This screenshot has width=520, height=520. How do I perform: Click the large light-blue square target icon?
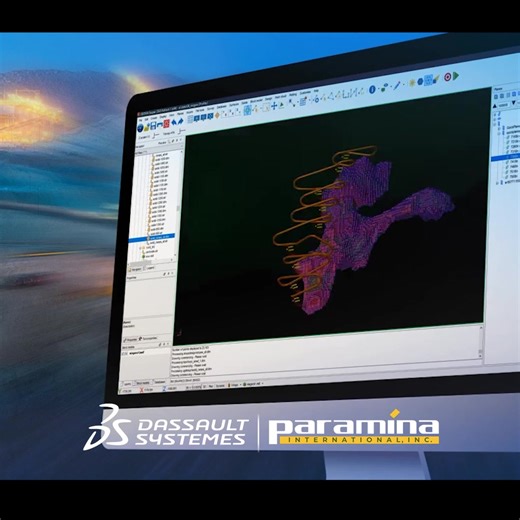coord(247,110)
